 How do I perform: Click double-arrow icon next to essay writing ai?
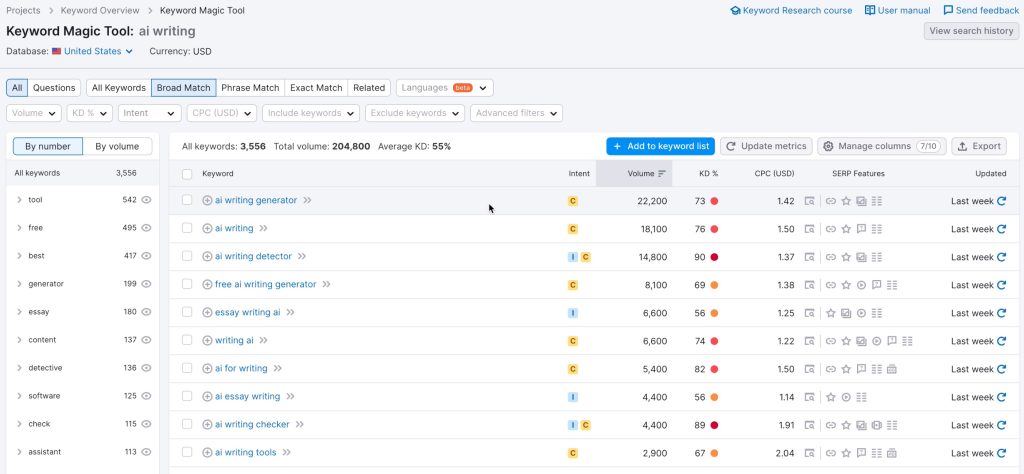pos(291,313)
